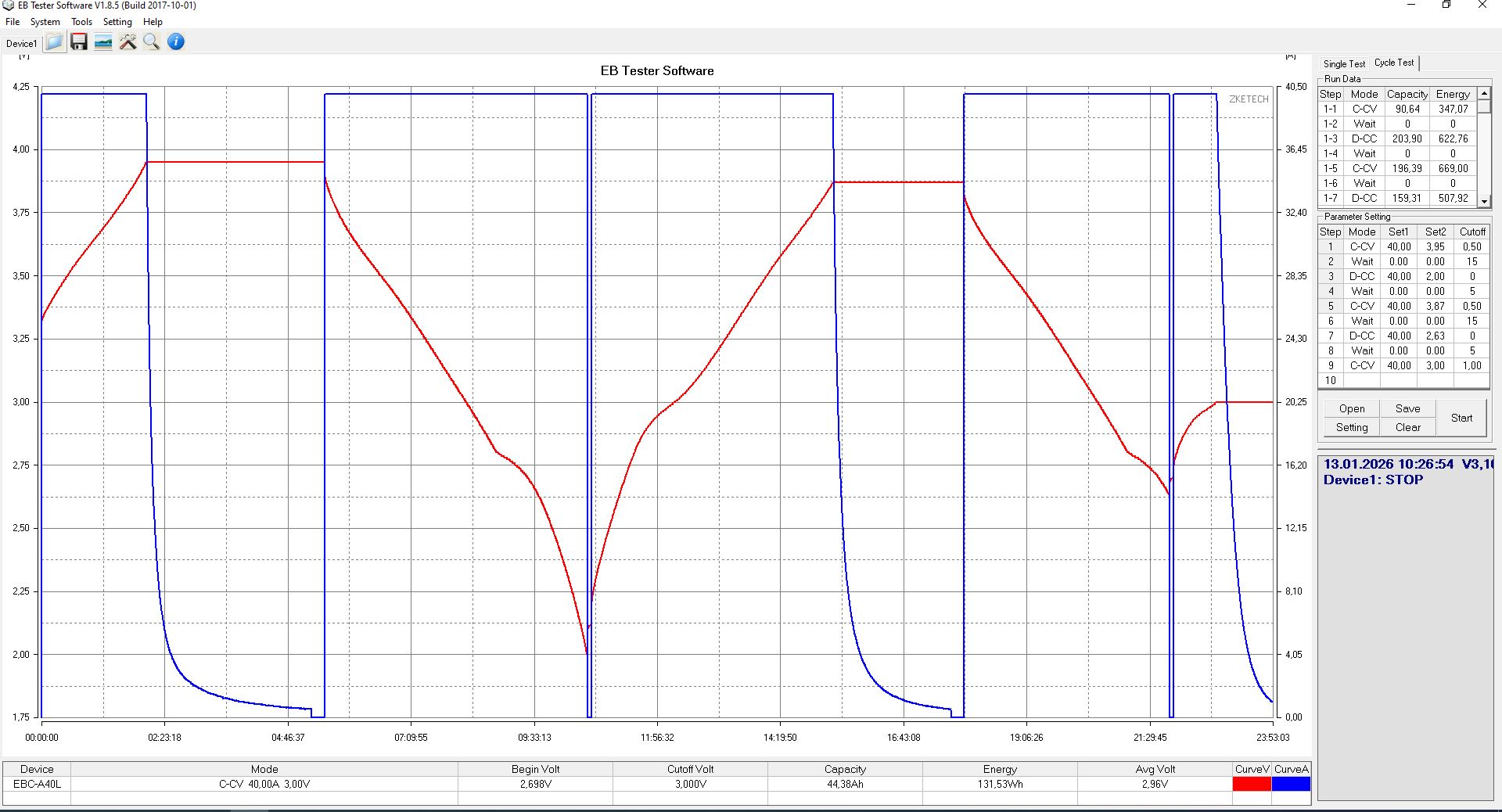This screenshot has height=812, width=1502.
Task: Click the magnifying glass toolbar icon
Action: tap(152, 42)
